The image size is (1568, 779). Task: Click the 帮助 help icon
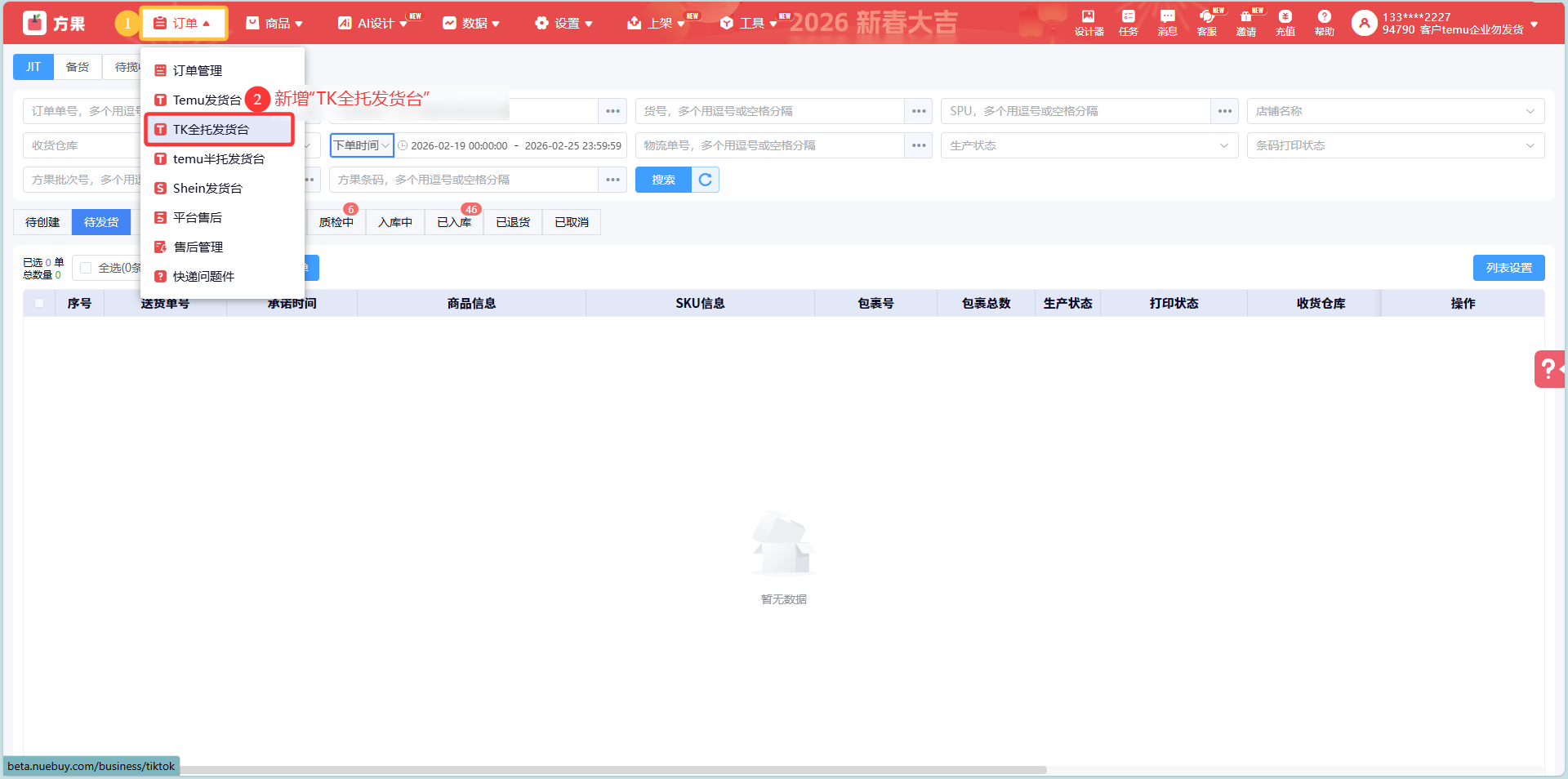pos(1324,23)
